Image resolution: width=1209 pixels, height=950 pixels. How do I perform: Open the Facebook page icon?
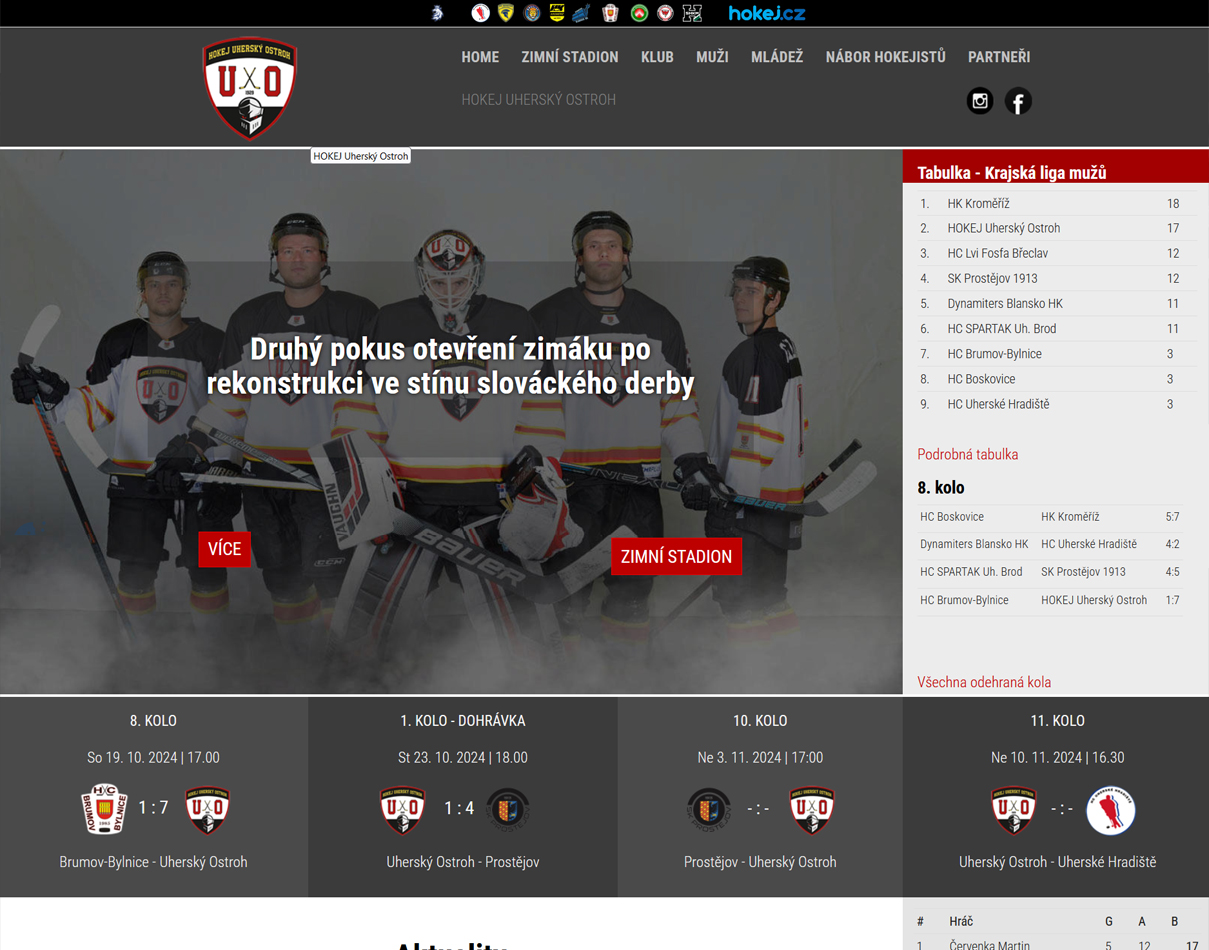tap(1018, 101)
